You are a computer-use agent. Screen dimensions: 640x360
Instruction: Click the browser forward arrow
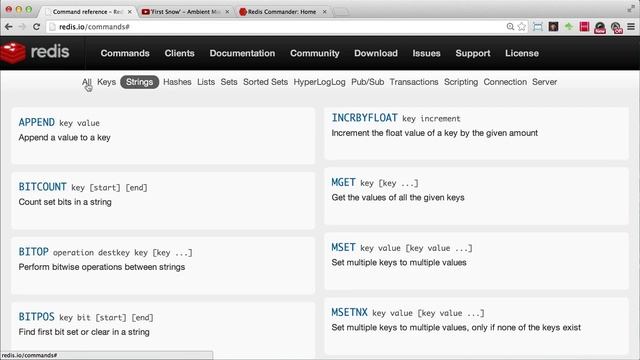[22, 27]
